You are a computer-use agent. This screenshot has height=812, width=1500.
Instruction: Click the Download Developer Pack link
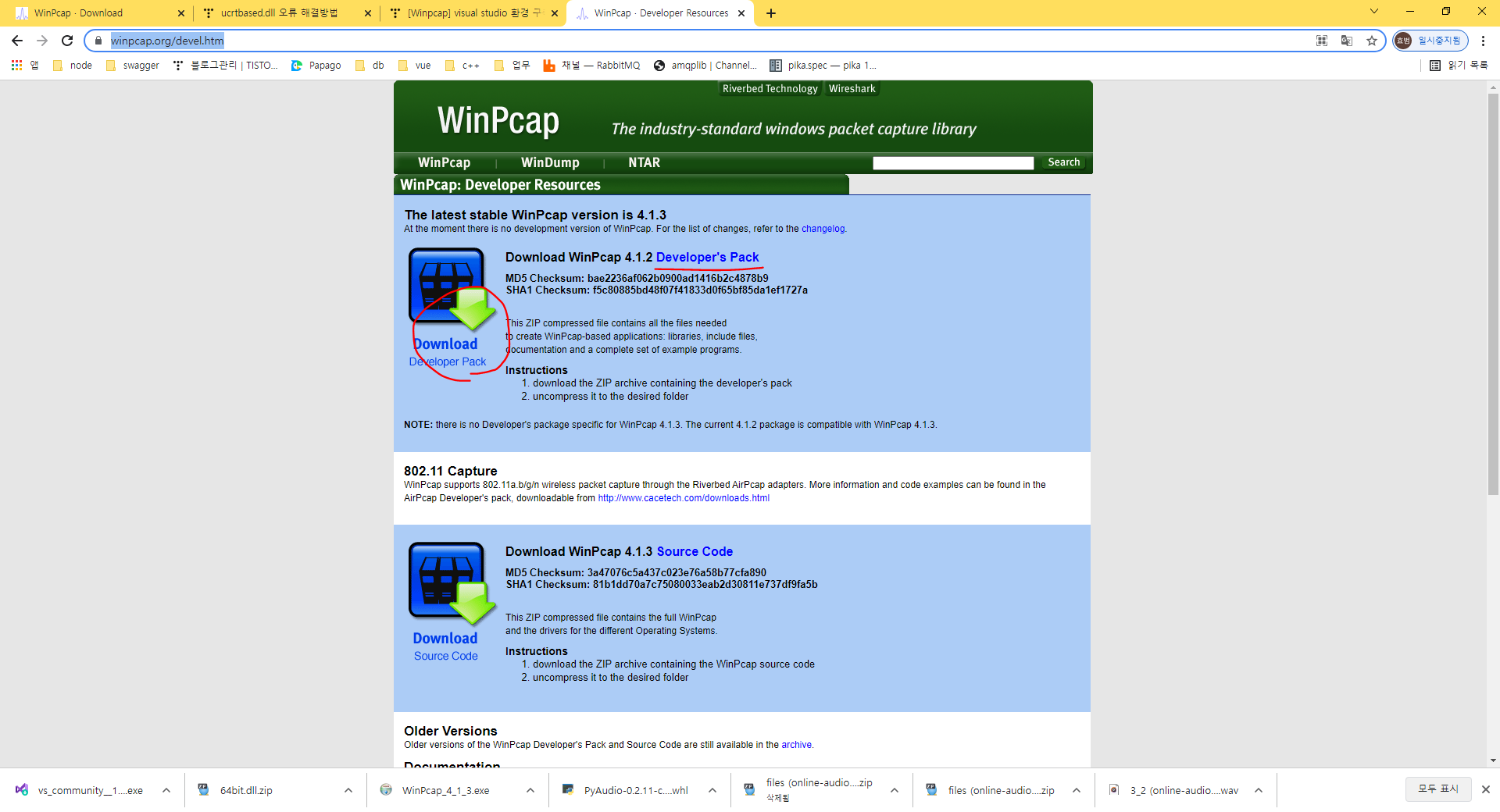[447, 352]
